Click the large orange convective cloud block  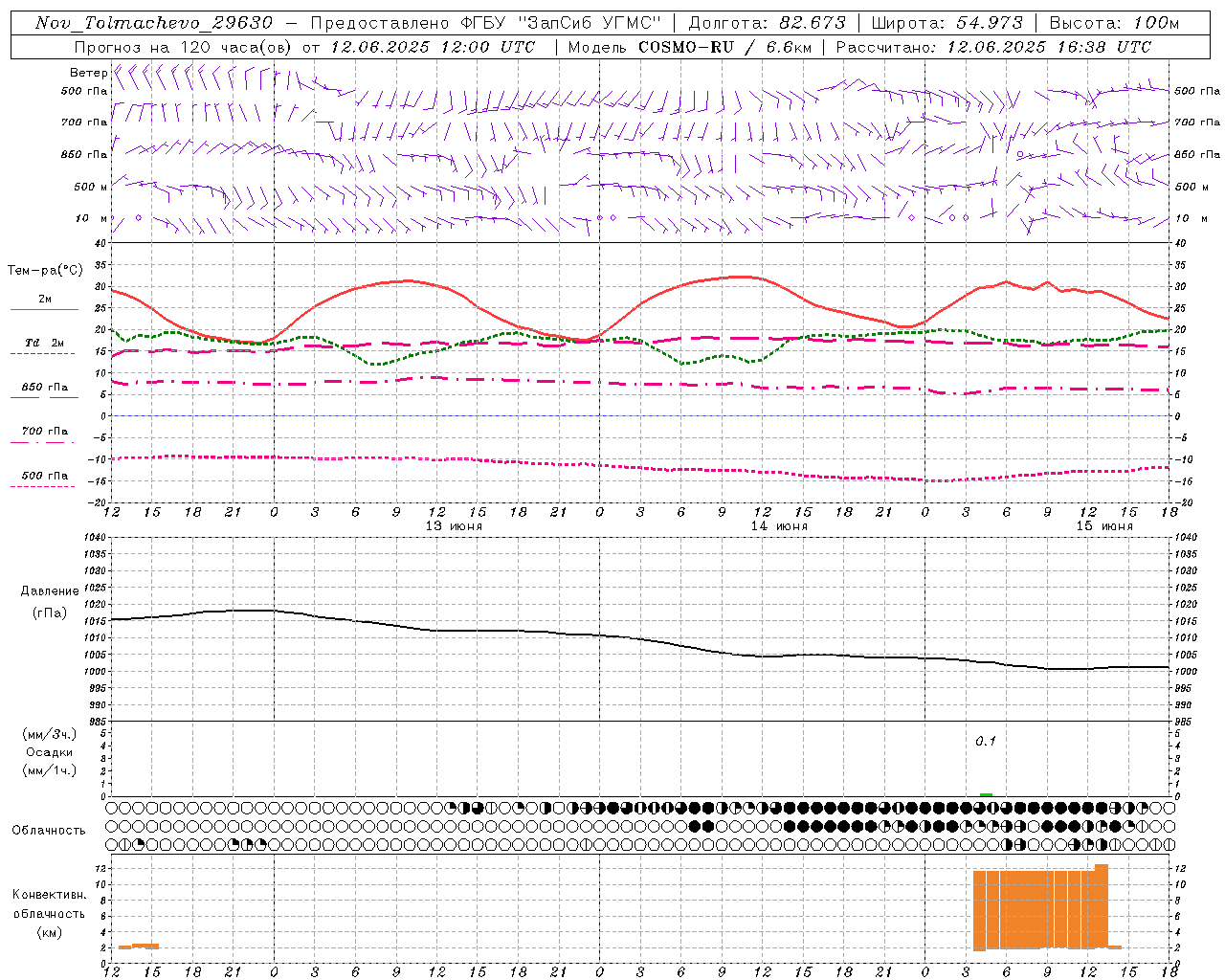[1040, 909]
